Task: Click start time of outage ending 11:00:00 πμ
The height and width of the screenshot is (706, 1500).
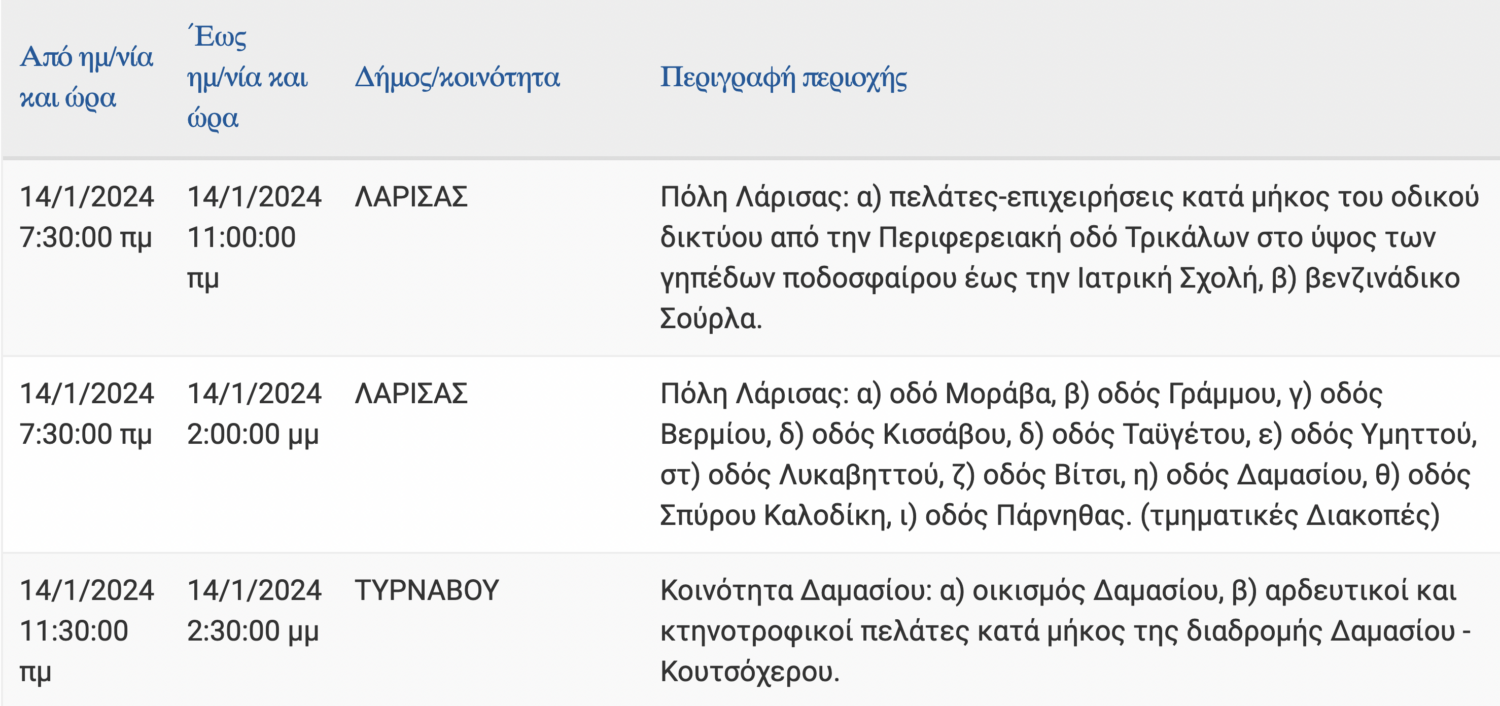Action: 87,219
